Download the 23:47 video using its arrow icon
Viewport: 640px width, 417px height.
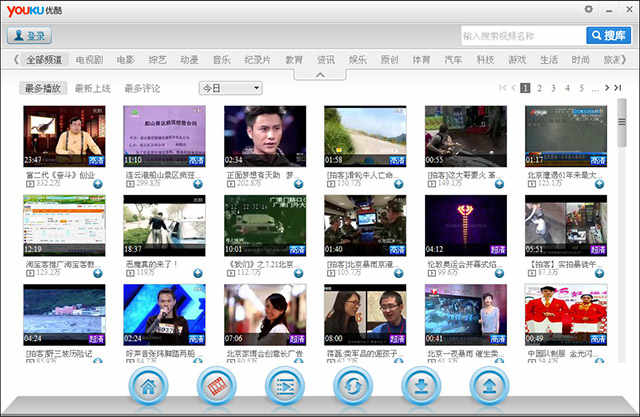pyautogui.click(x=98, y=184)
